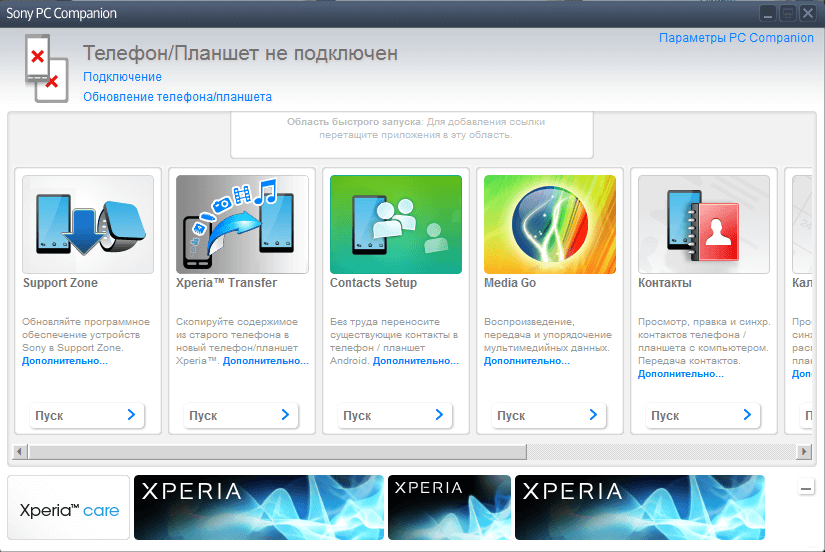The image size is (825, 552).
Task: Click the Contacts Setup title text
Action: tap(374, 283)
